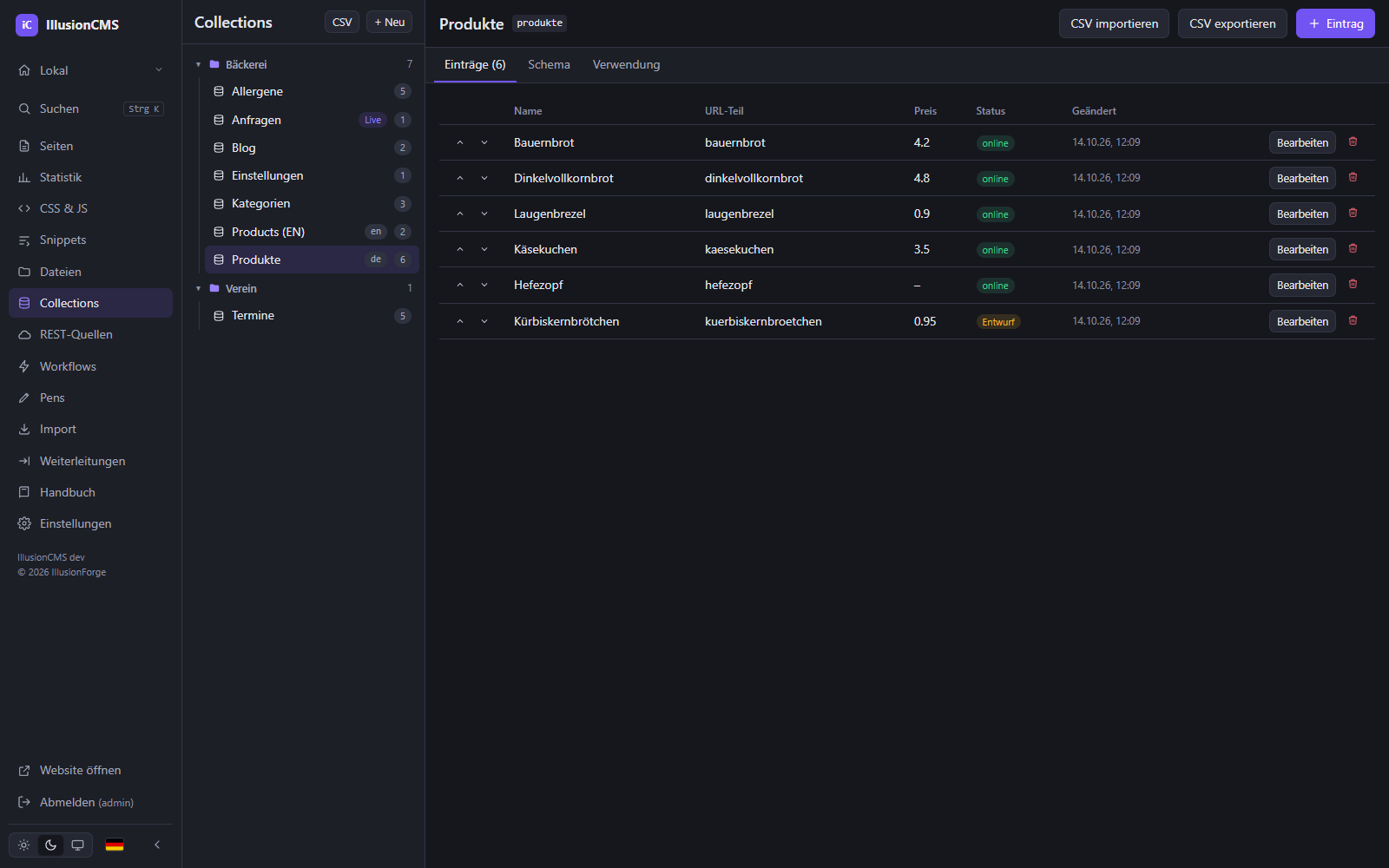
Task: Click CSV exportieren button
Action: click(x=1232, y=23)
